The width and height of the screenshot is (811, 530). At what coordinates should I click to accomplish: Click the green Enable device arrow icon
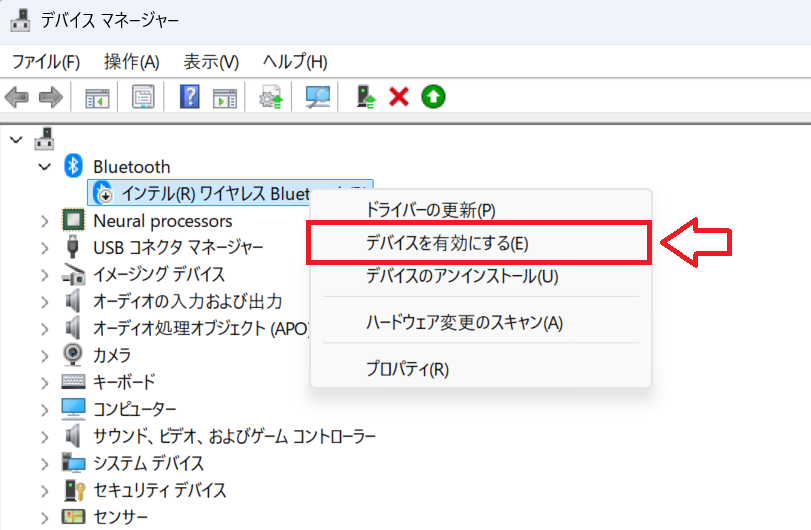[433, 97]
